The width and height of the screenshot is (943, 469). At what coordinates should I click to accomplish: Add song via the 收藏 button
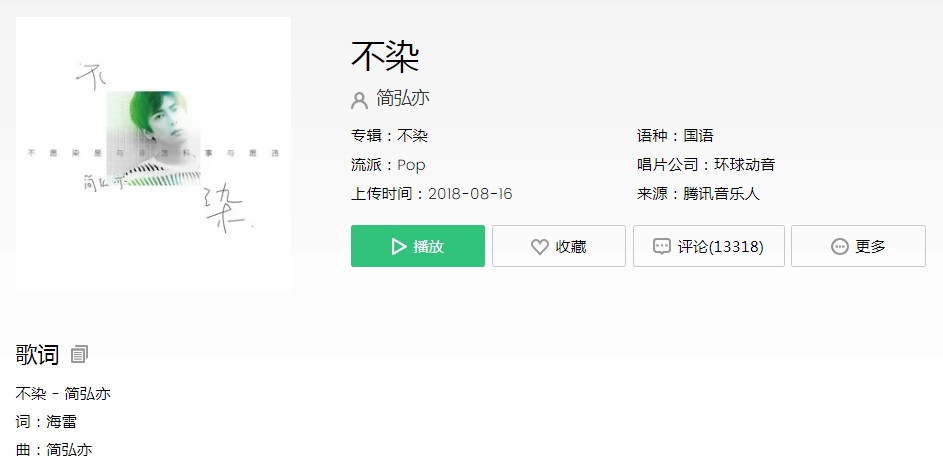[559, 246]
